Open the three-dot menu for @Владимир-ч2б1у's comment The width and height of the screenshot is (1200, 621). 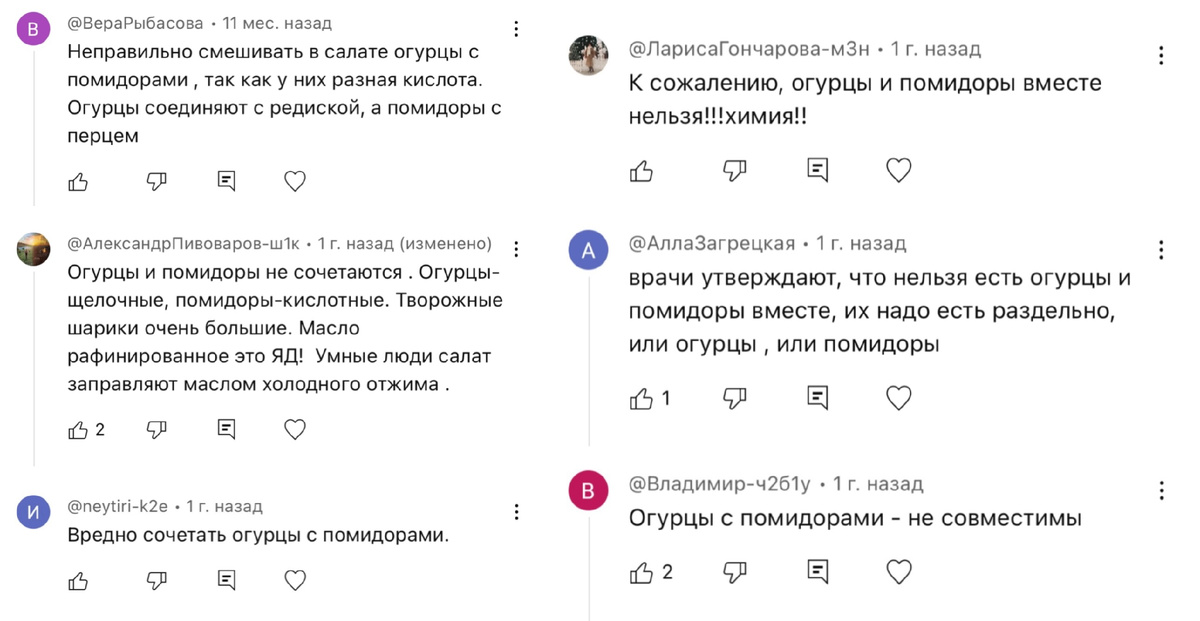pyautogui.click(x=1161, y=490)
